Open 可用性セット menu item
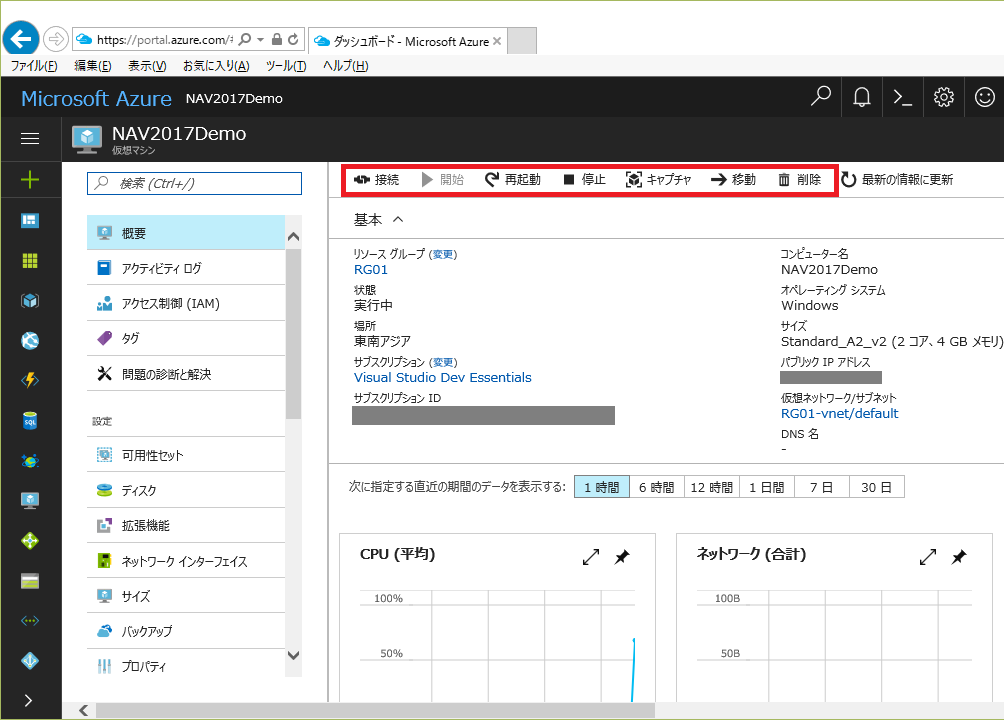This screenshot has height=720, width=1004. 186,455
